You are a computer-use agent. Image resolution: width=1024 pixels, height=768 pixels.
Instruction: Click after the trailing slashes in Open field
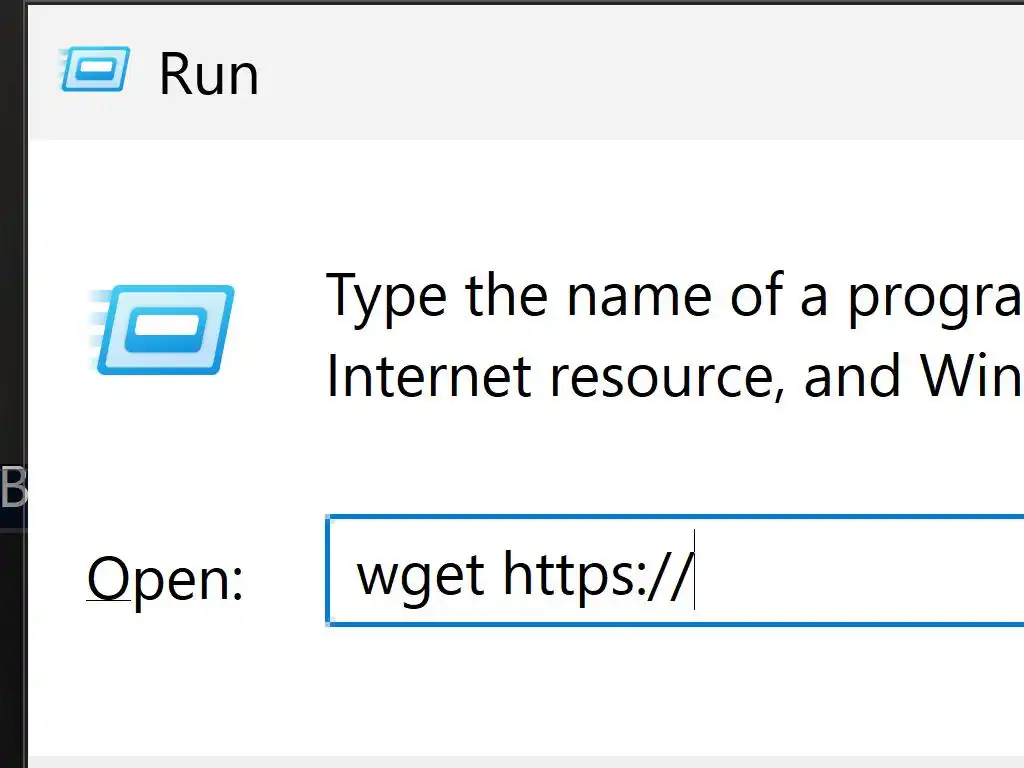pyautogui.click(x=694, y=571)
